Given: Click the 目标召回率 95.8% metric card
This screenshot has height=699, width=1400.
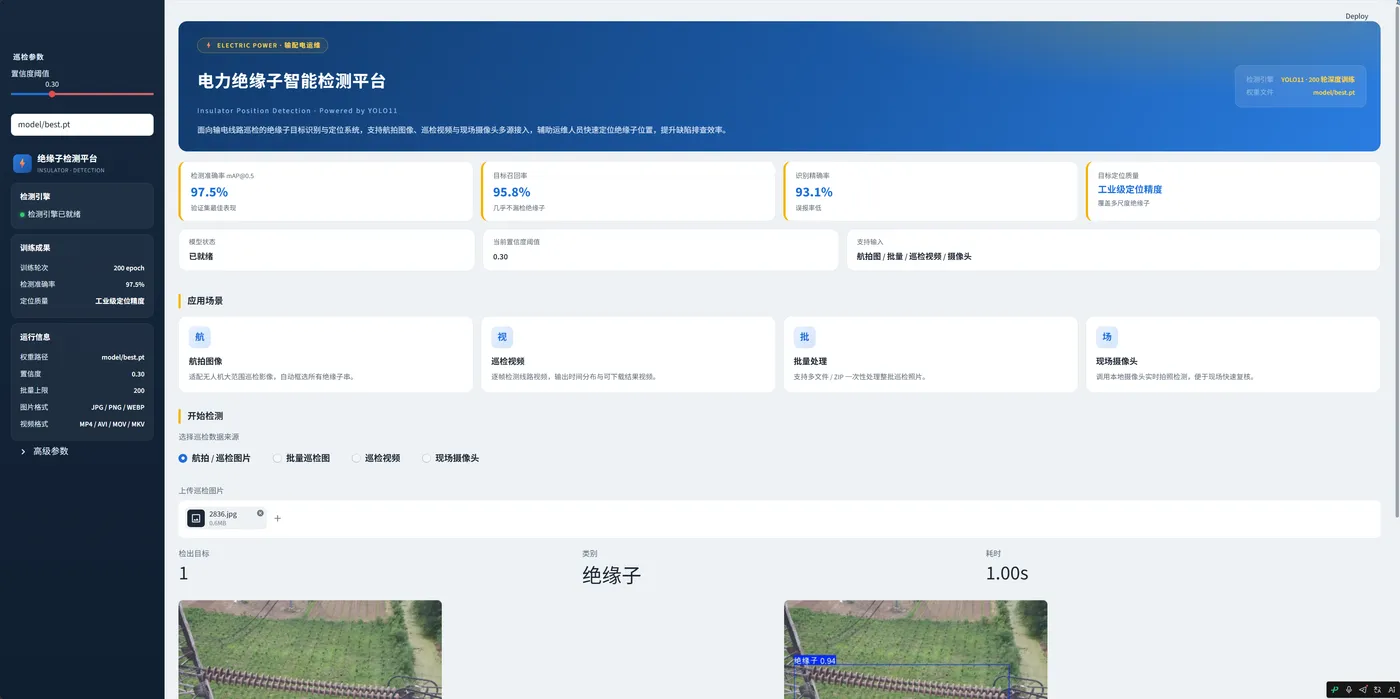Looking at the screenshot, I should (x=628, y=191).
